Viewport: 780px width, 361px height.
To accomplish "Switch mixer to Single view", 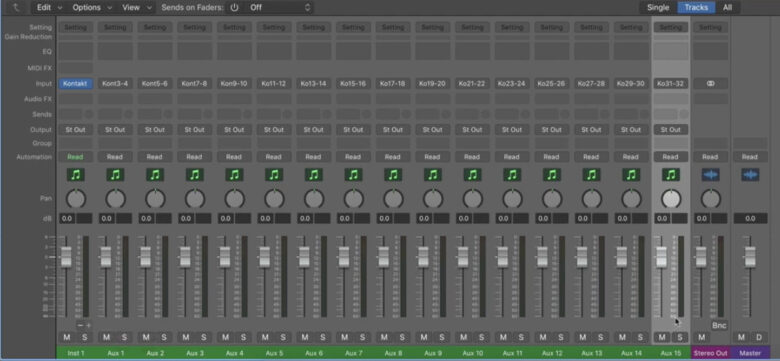I will [x=658, y=7].
